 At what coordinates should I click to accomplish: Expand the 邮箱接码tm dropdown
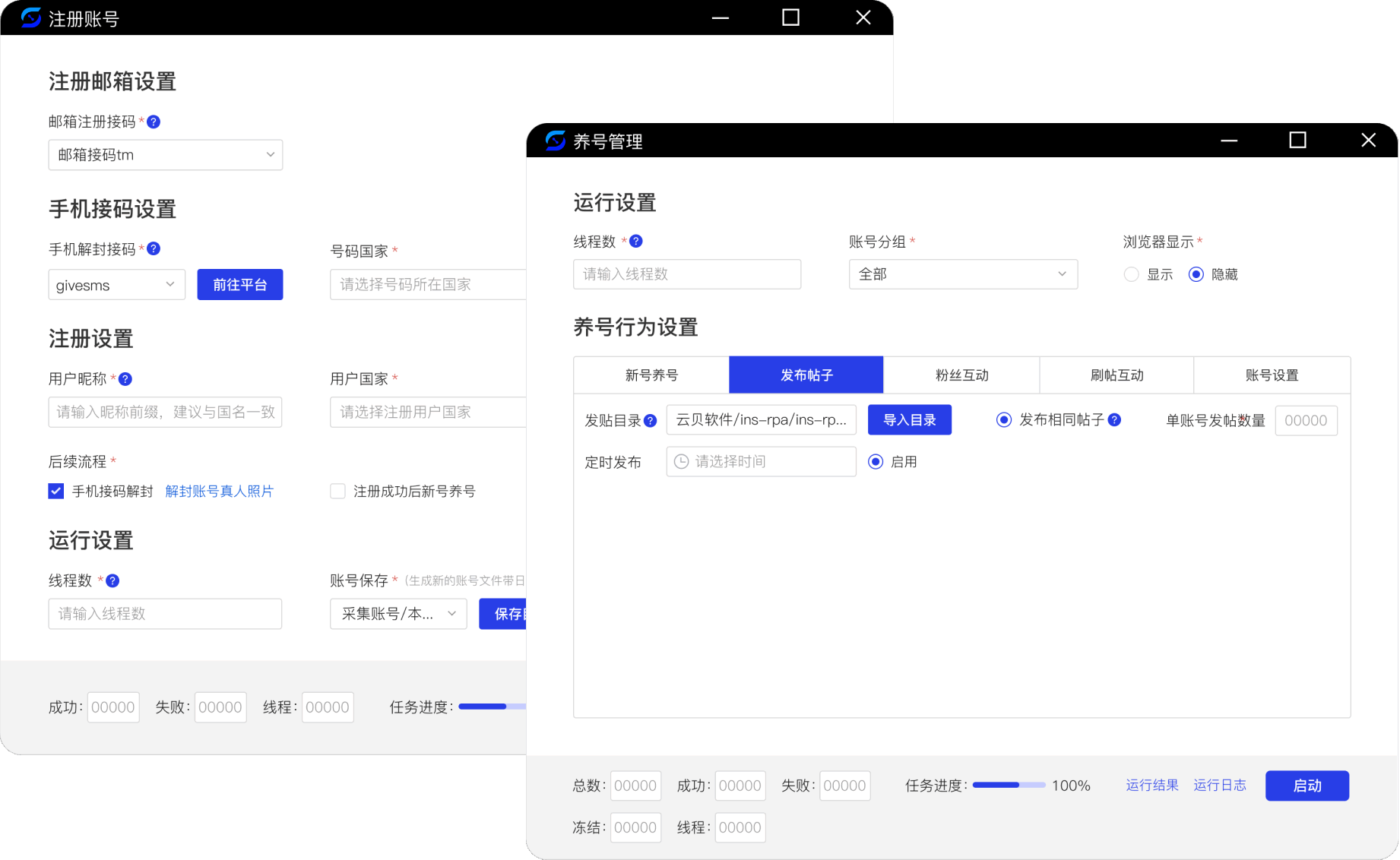click(166, 155)
